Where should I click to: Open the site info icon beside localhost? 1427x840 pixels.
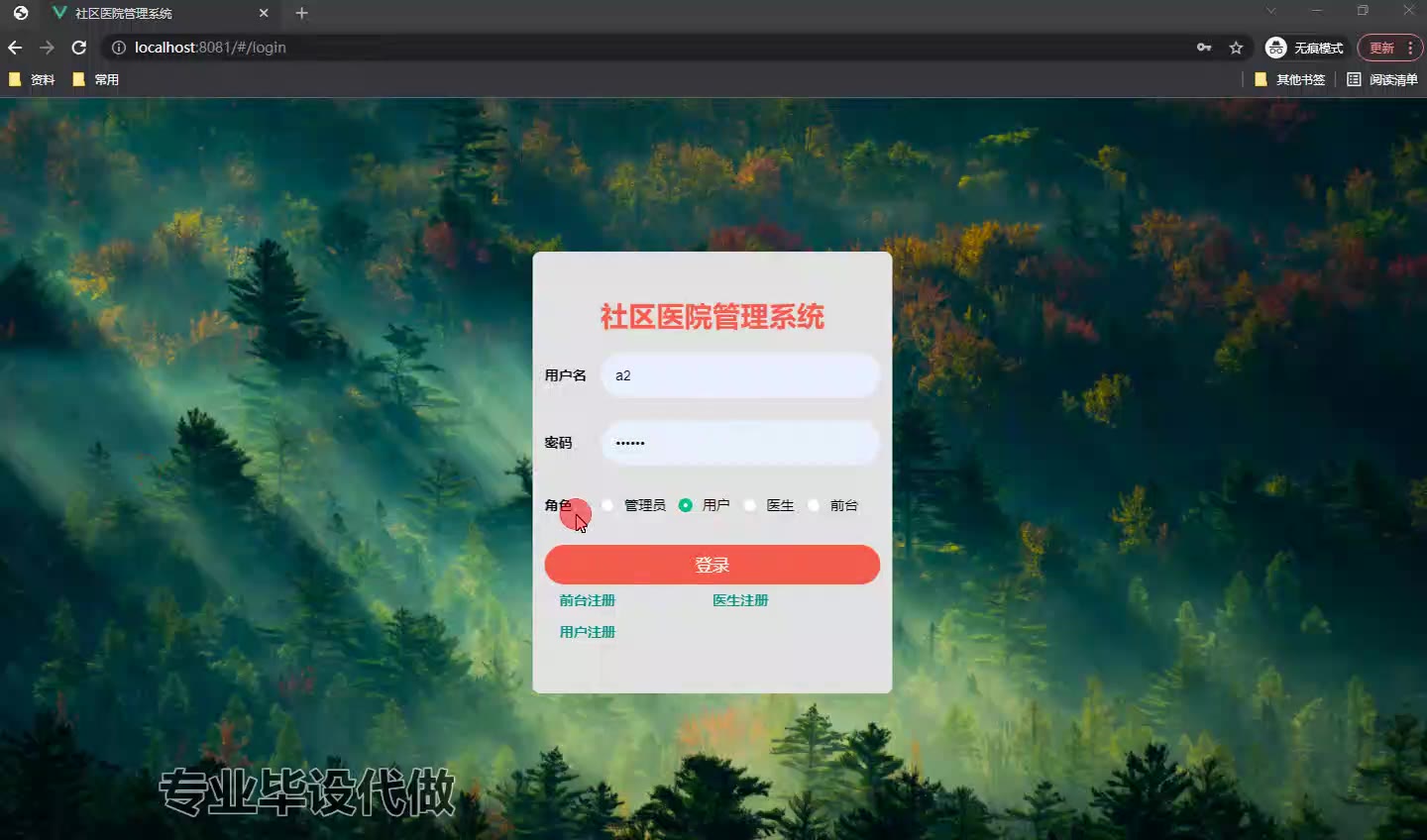(118, 48)
